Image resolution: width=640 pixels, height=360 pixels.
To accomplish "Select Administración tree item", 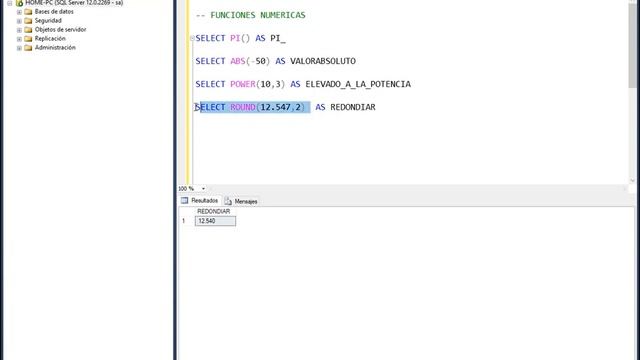I will 55,48.
